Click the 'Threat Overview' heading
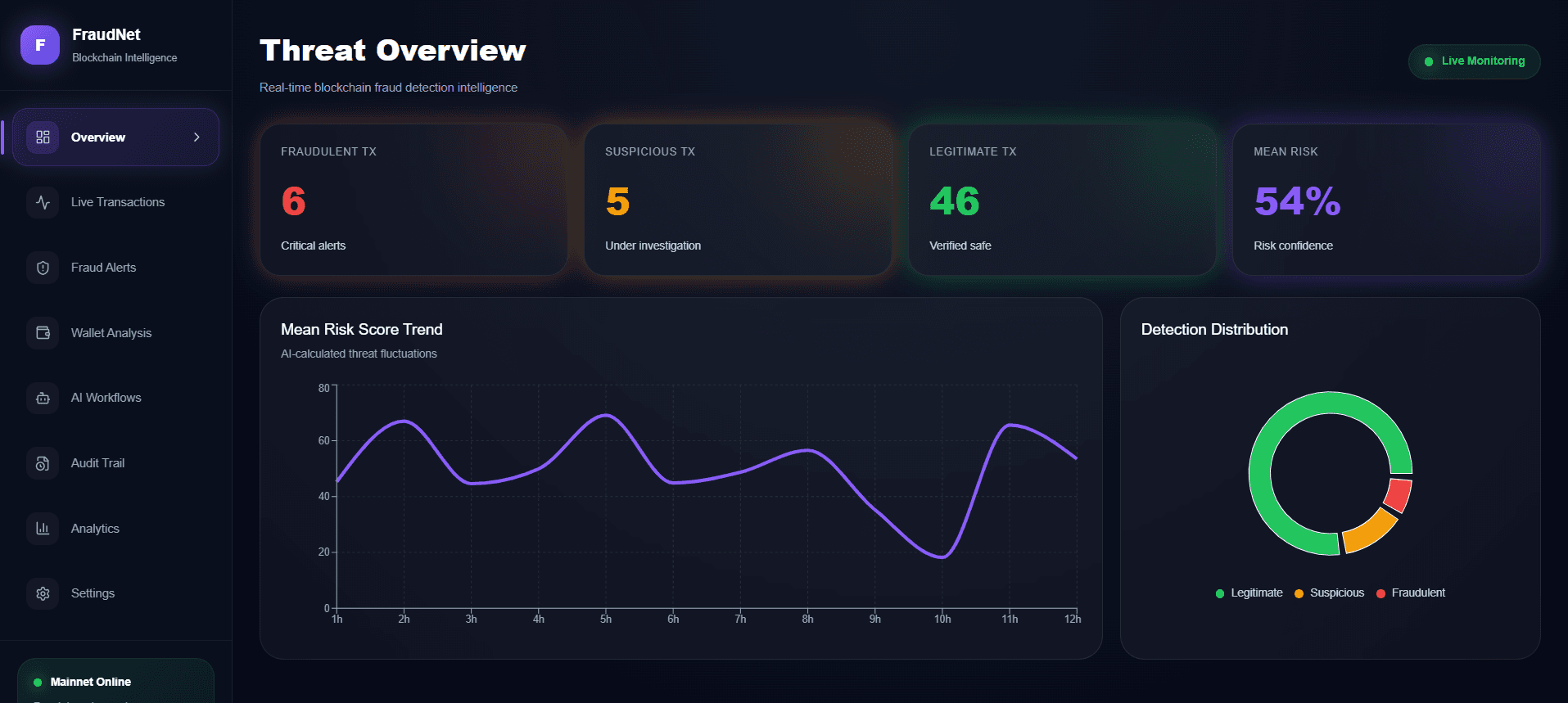 (x=393, y=51)
